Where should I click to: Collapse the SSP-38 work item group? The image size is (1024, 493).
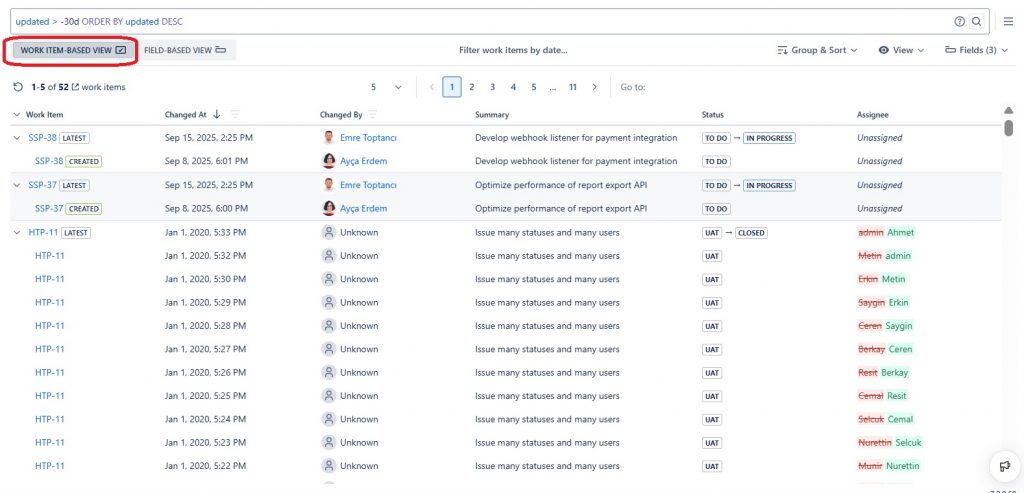[x=17, y=138]
